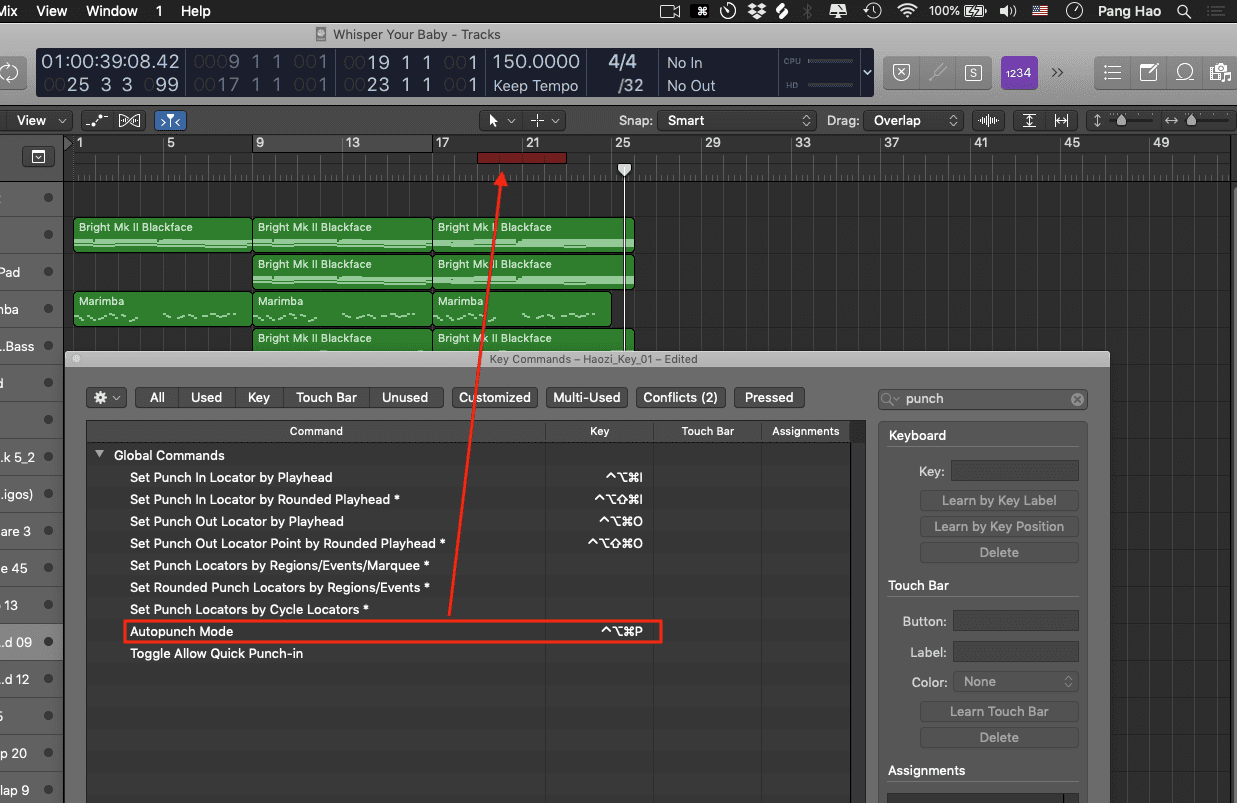Toggle Show Automation button
Screen dimensions: 1237x803
coord(97,120)
